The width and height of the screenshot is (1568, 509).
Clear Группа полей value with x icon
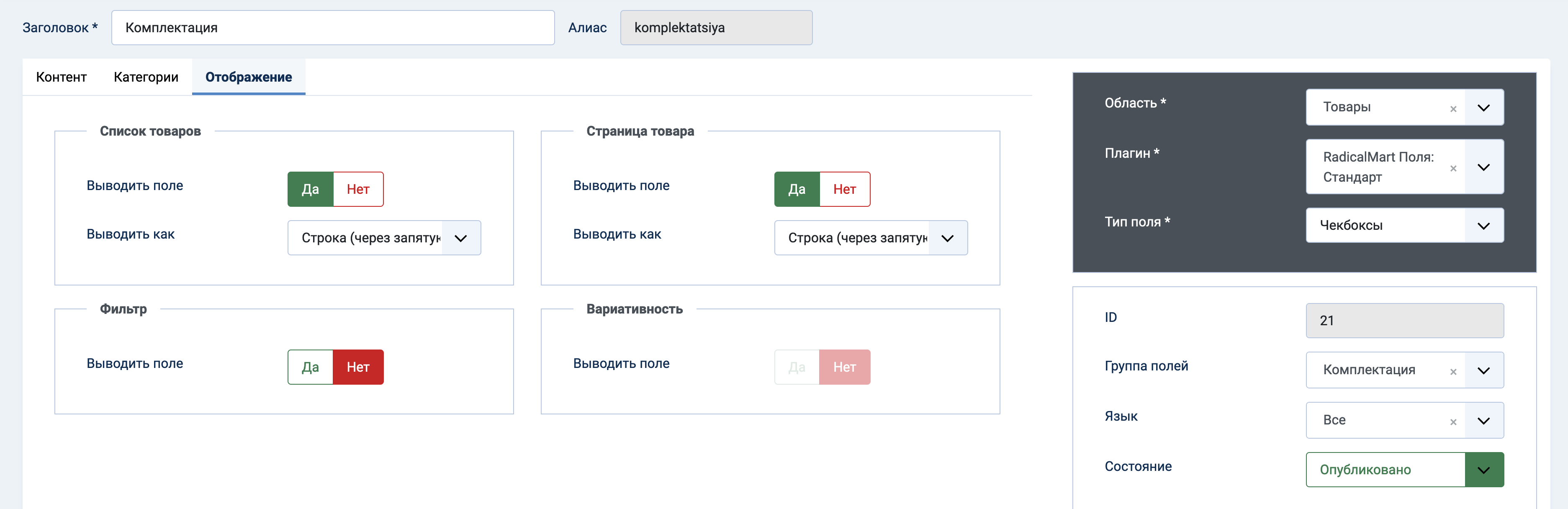pyautogui.click(x=1453, y=372)
